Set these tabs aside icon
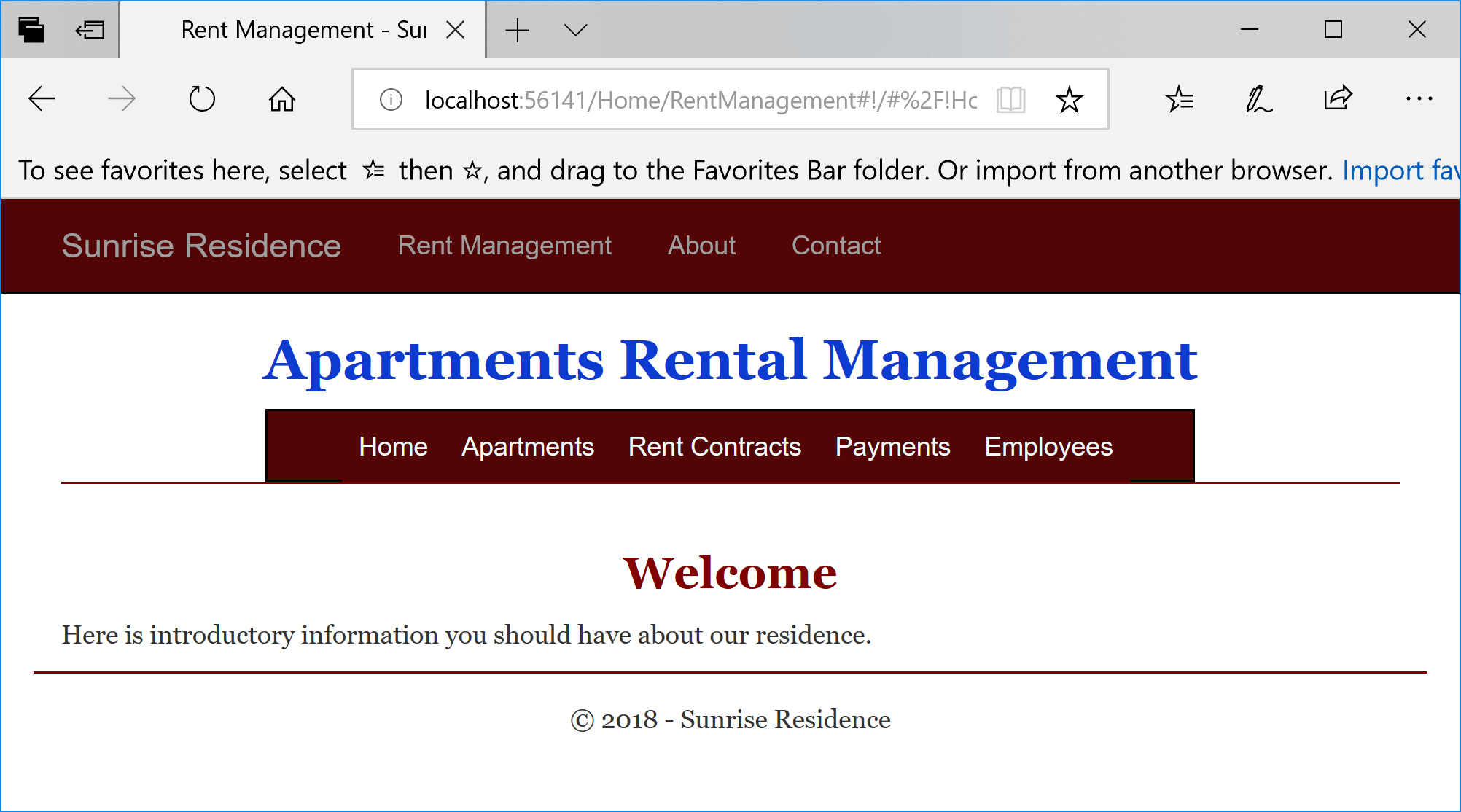 tap(90, 30)
